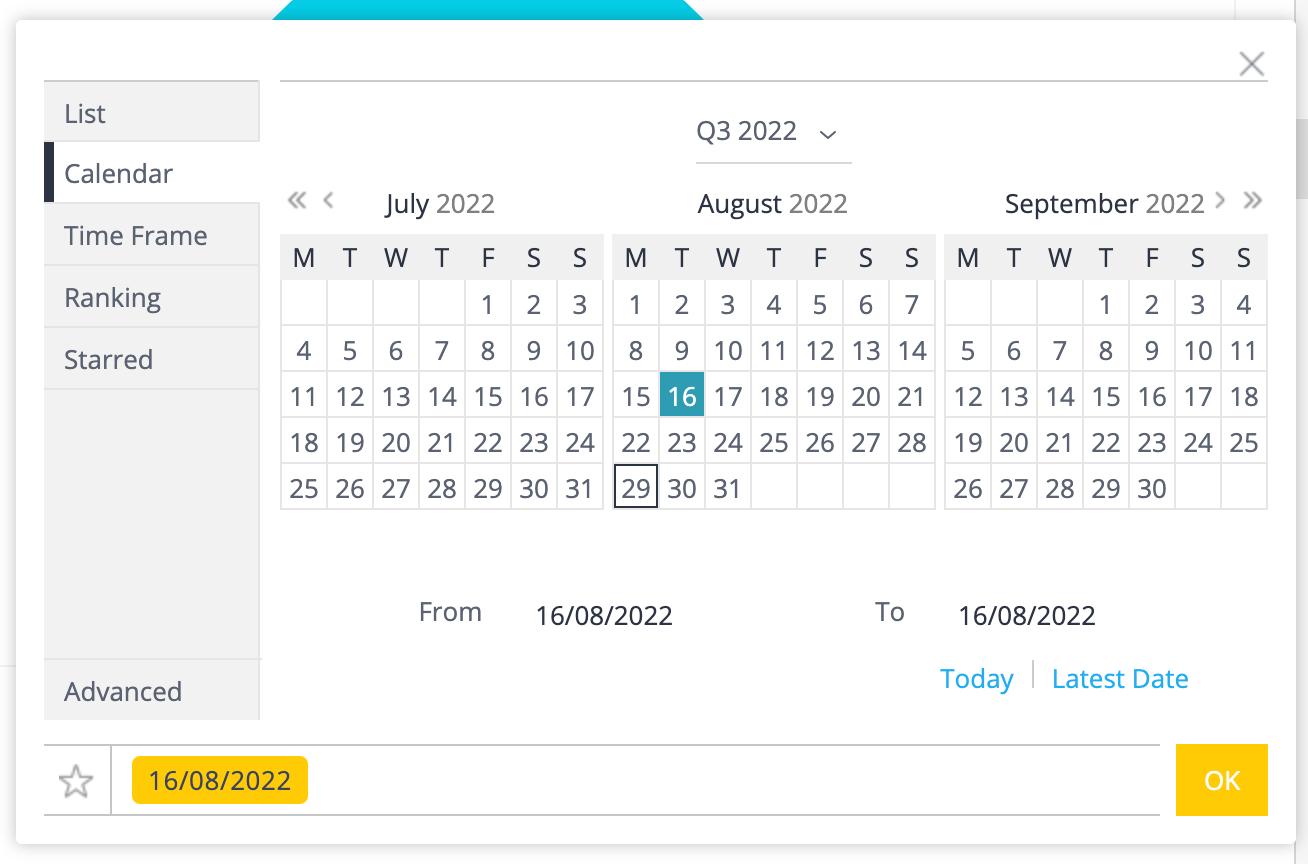Click the star favorite icon
Viewport: 1308px width, 864px height.
[76, 781]
